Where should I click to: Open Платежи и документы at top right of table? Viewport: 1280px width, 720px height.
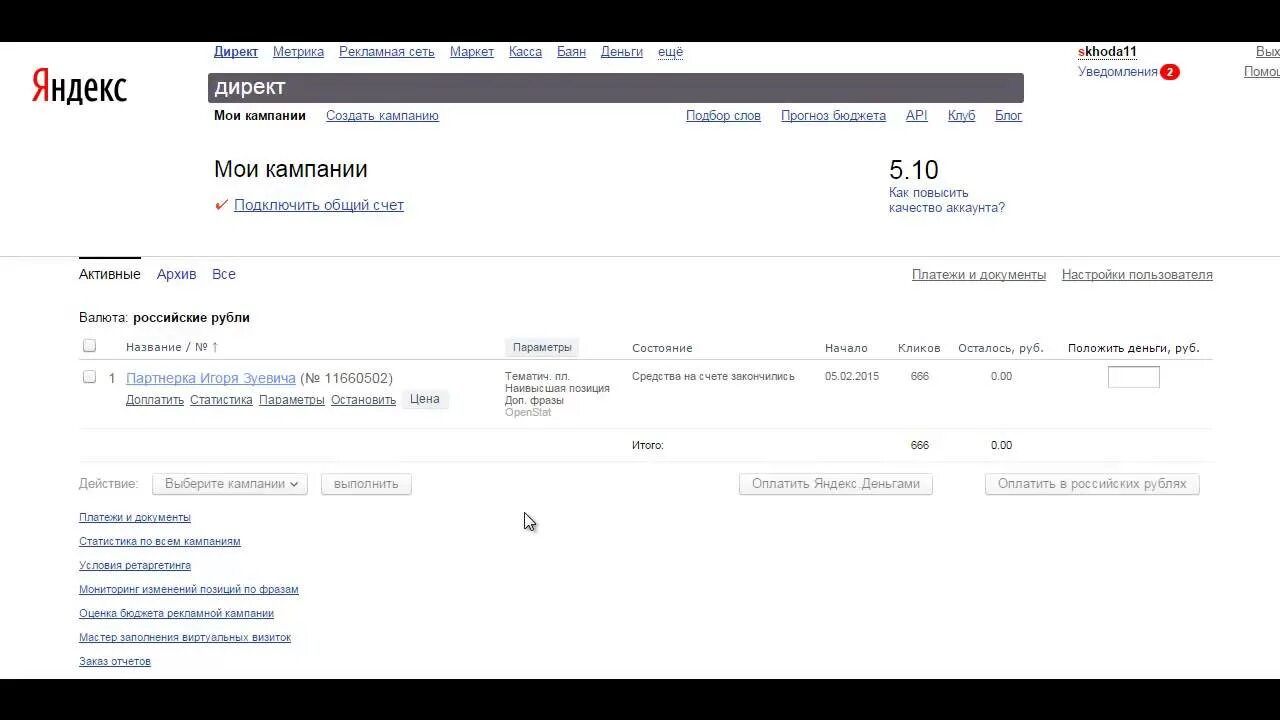(979, 274)
